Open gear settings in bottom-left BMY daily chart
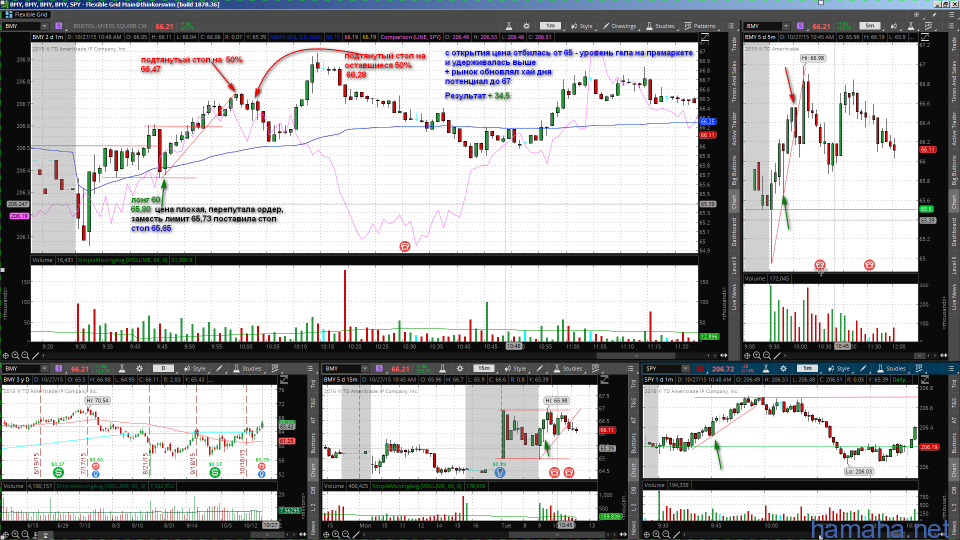This screenshot has height=540, width=960. click(140, 369)
